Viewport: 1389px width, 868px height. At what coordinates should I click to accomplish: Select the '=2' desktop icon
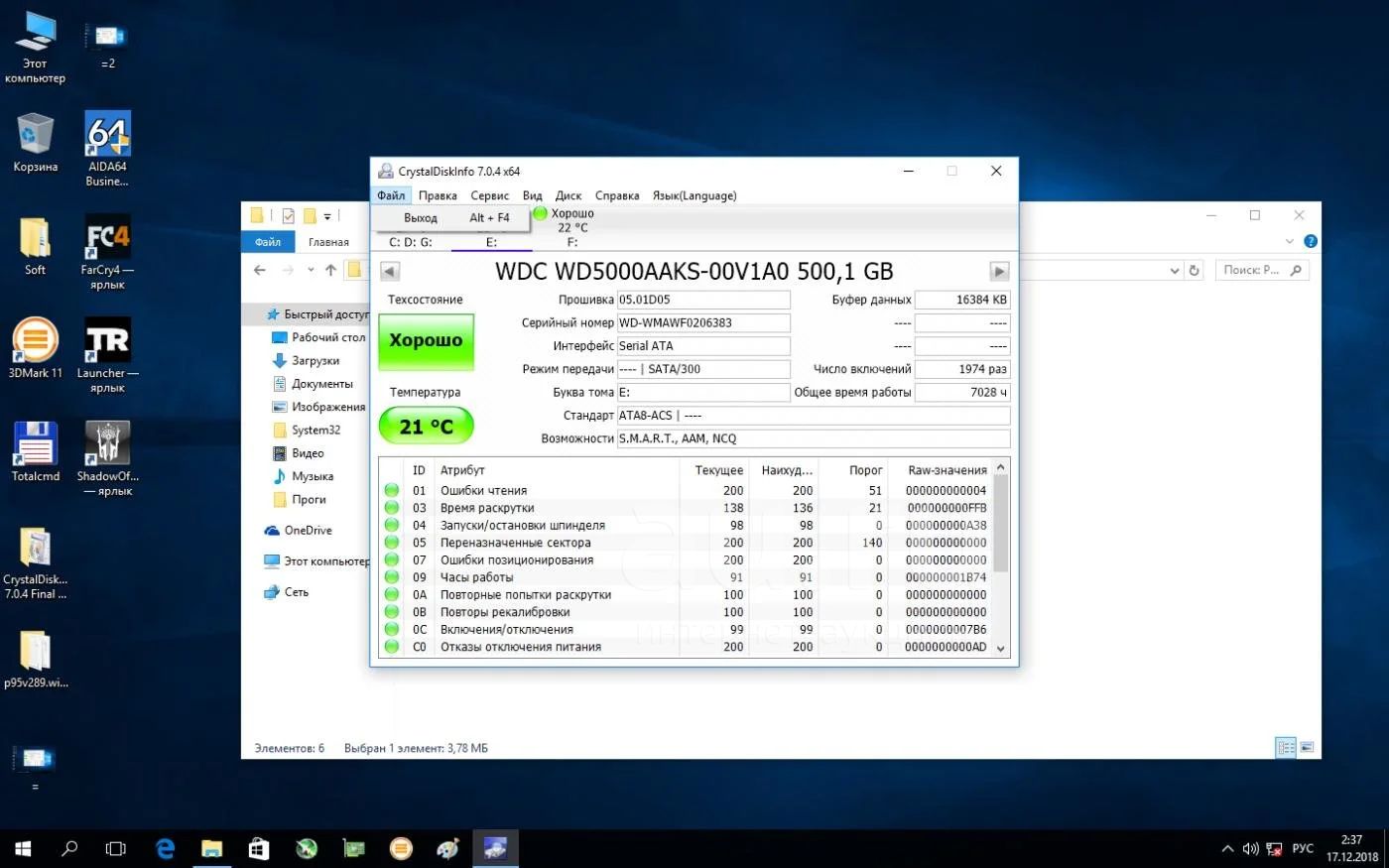[107, 45]
